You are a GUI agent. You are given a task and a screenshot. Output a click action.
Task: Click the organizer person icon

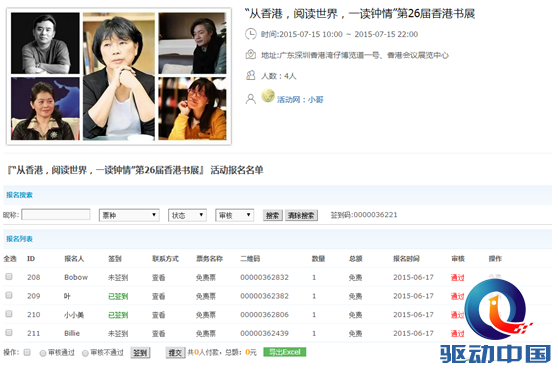(251, 99)
